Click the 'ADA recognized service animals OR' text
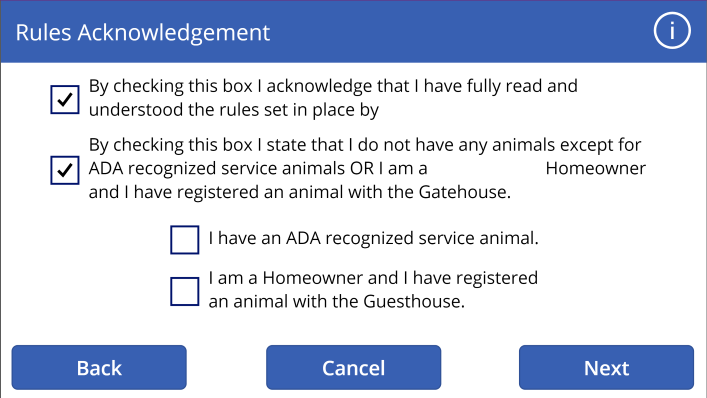Screen dimensions: 707x398 pos(231,168)
